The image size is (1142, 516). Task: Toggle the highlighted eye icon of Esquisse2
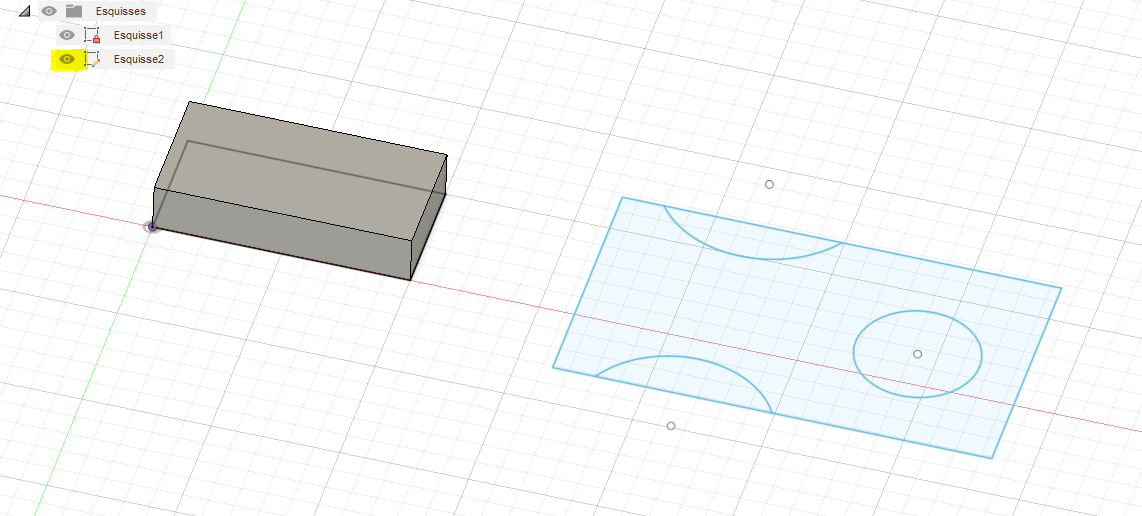coord(67,59)
